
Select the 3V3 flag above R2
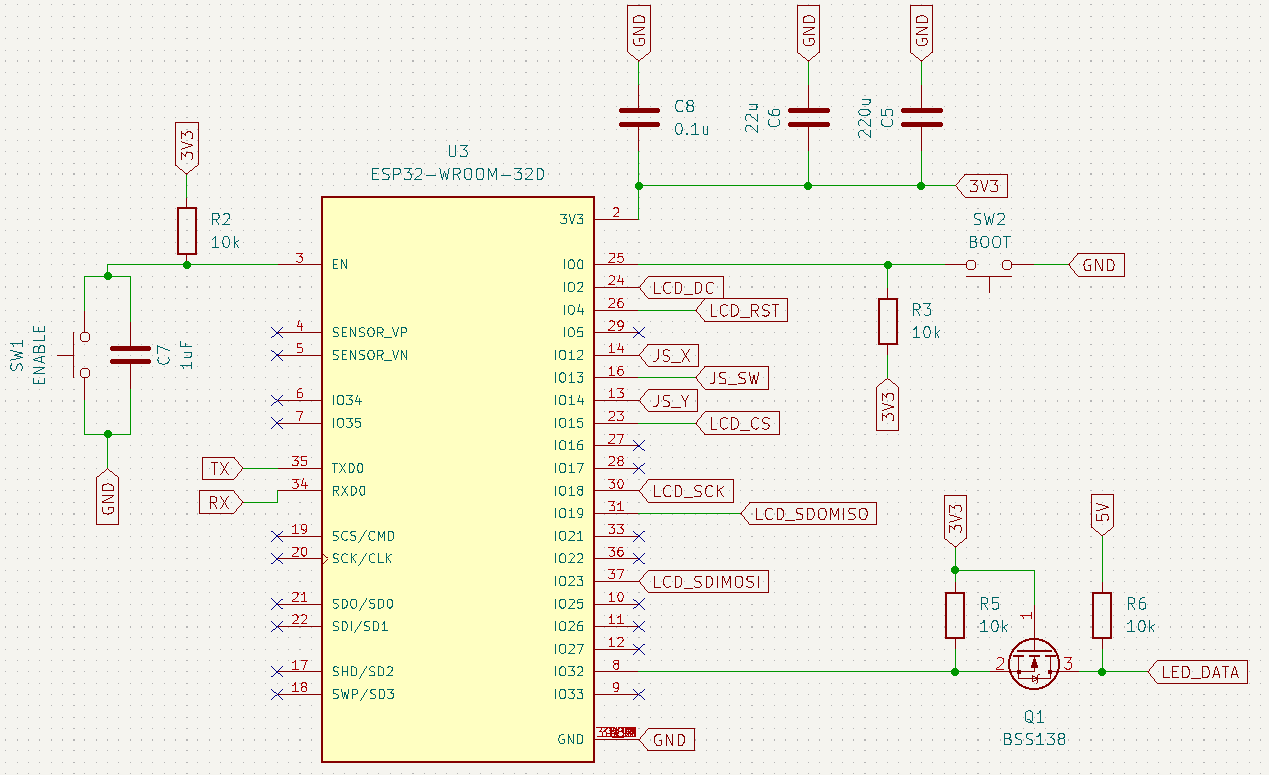[x=187, y=150]
